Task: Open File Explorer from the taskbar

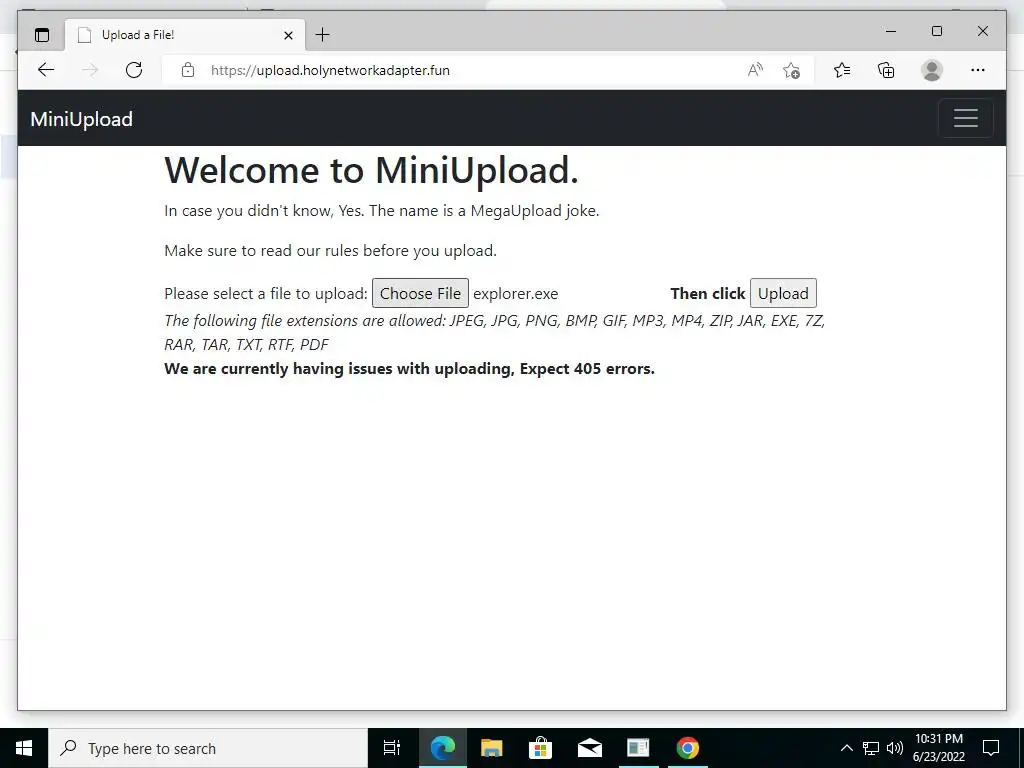Action: 492,748
